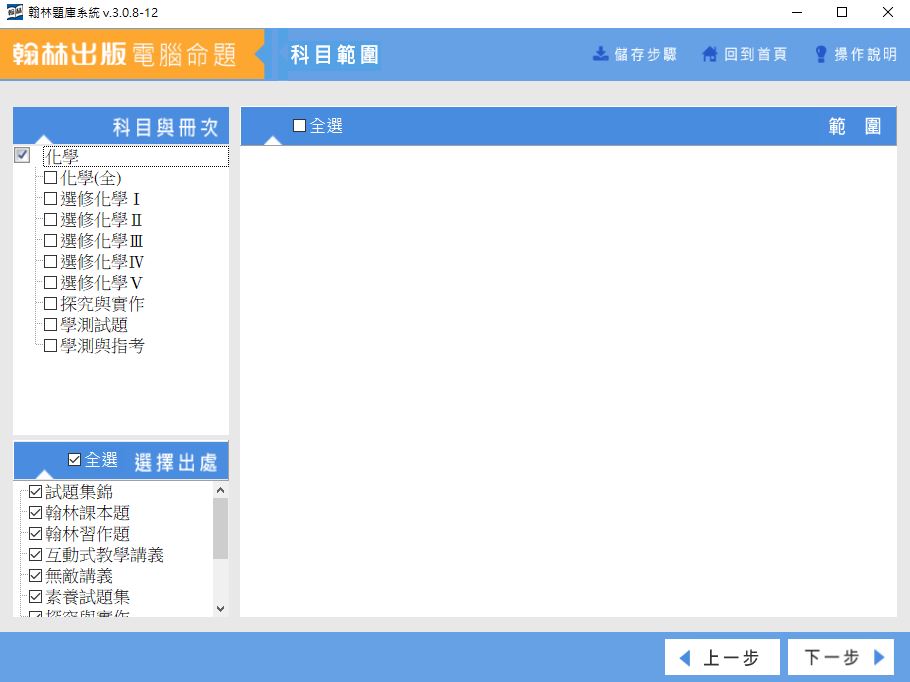Click the 無敵講義 label text
910x682 pixels.
tap(79, 576)
